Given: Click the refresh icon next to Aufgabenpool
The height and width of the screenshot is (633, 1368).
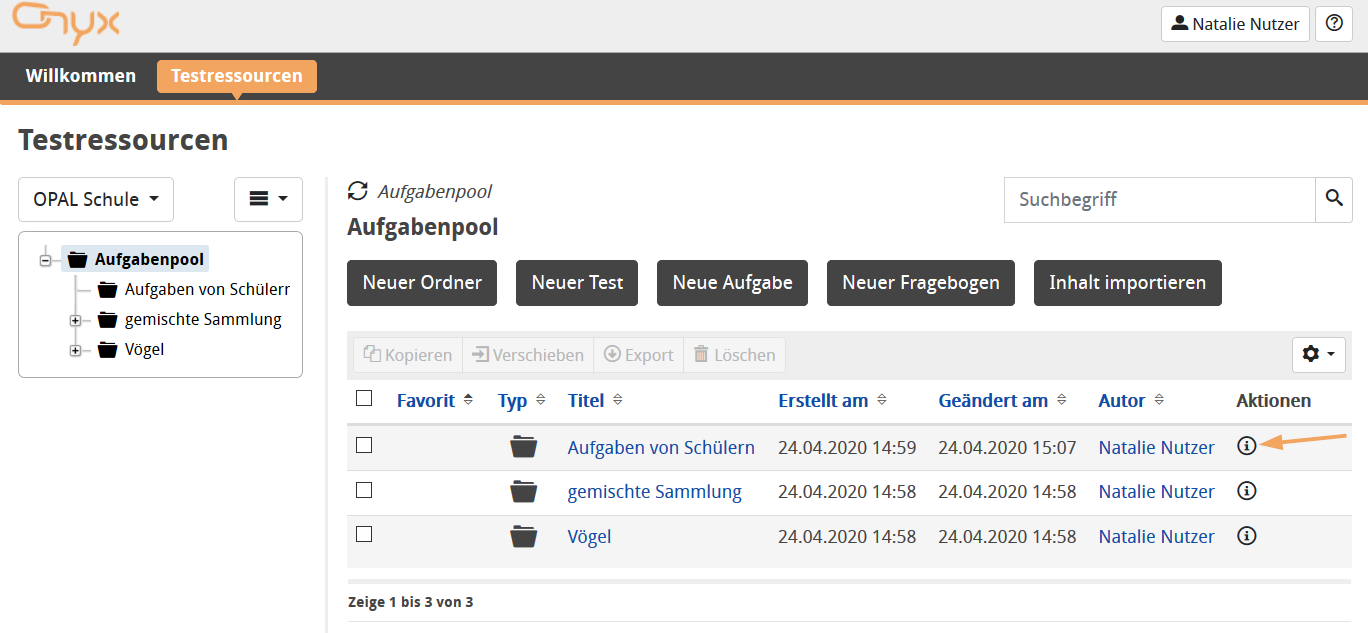Looking at the screenshot, I should [x=357, y=191].
